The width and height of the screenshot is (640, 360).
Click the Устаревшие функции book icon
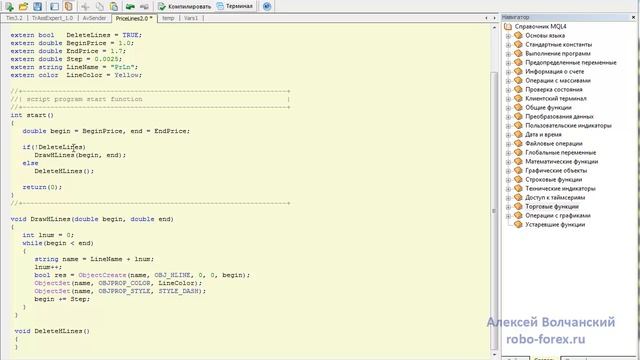[x=518, y=224]
